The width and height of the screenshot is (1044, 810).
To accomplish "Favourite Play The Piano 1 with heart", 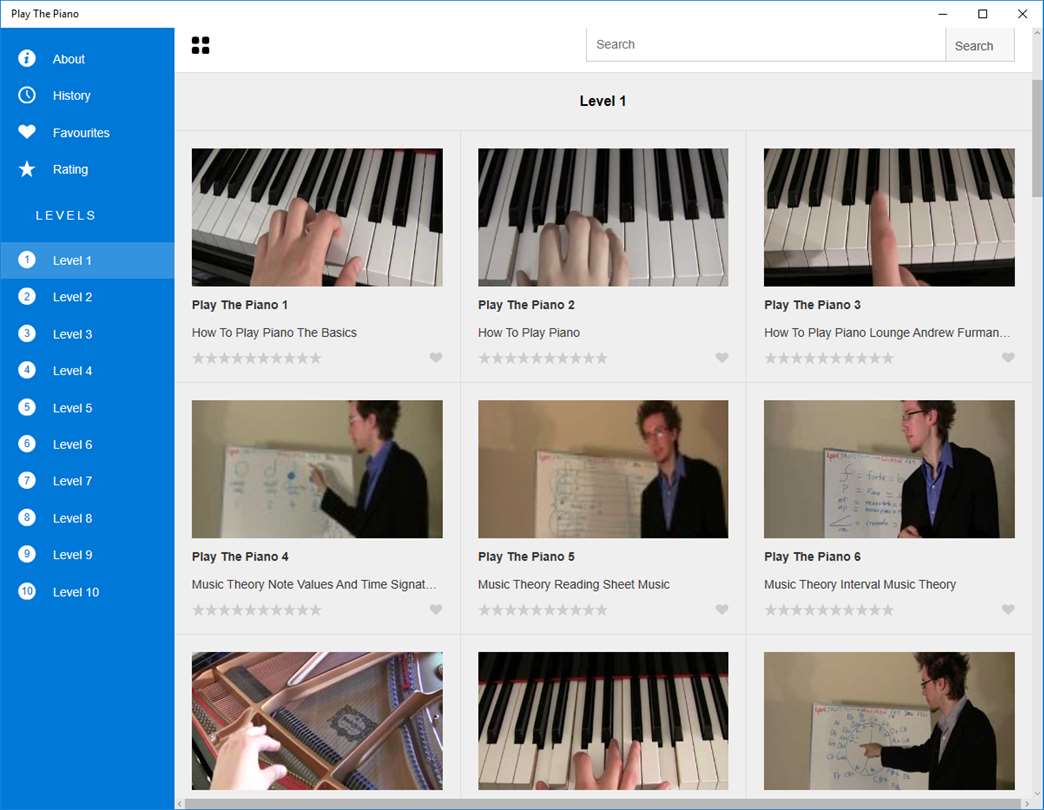I will pyautogui.click(x=435, y=357).
